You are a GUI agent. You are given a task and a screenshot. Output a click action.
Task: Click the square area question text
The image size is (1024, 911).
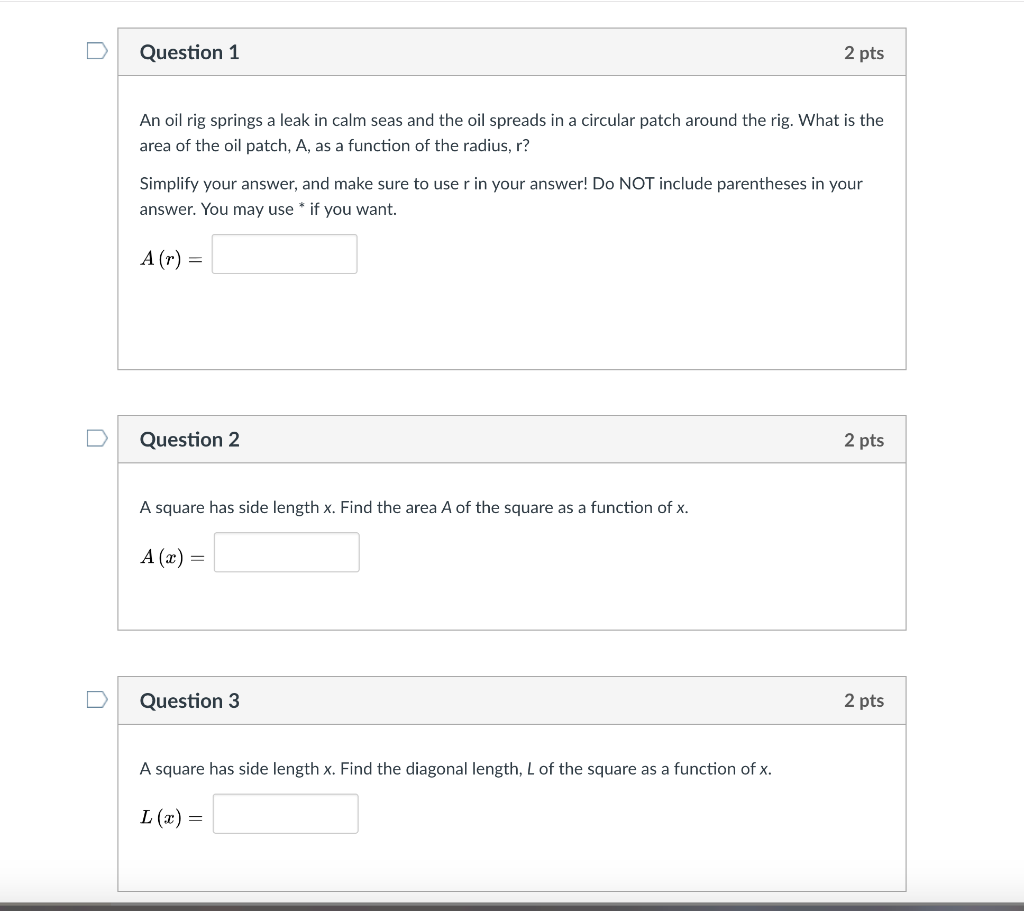point(414,507)
